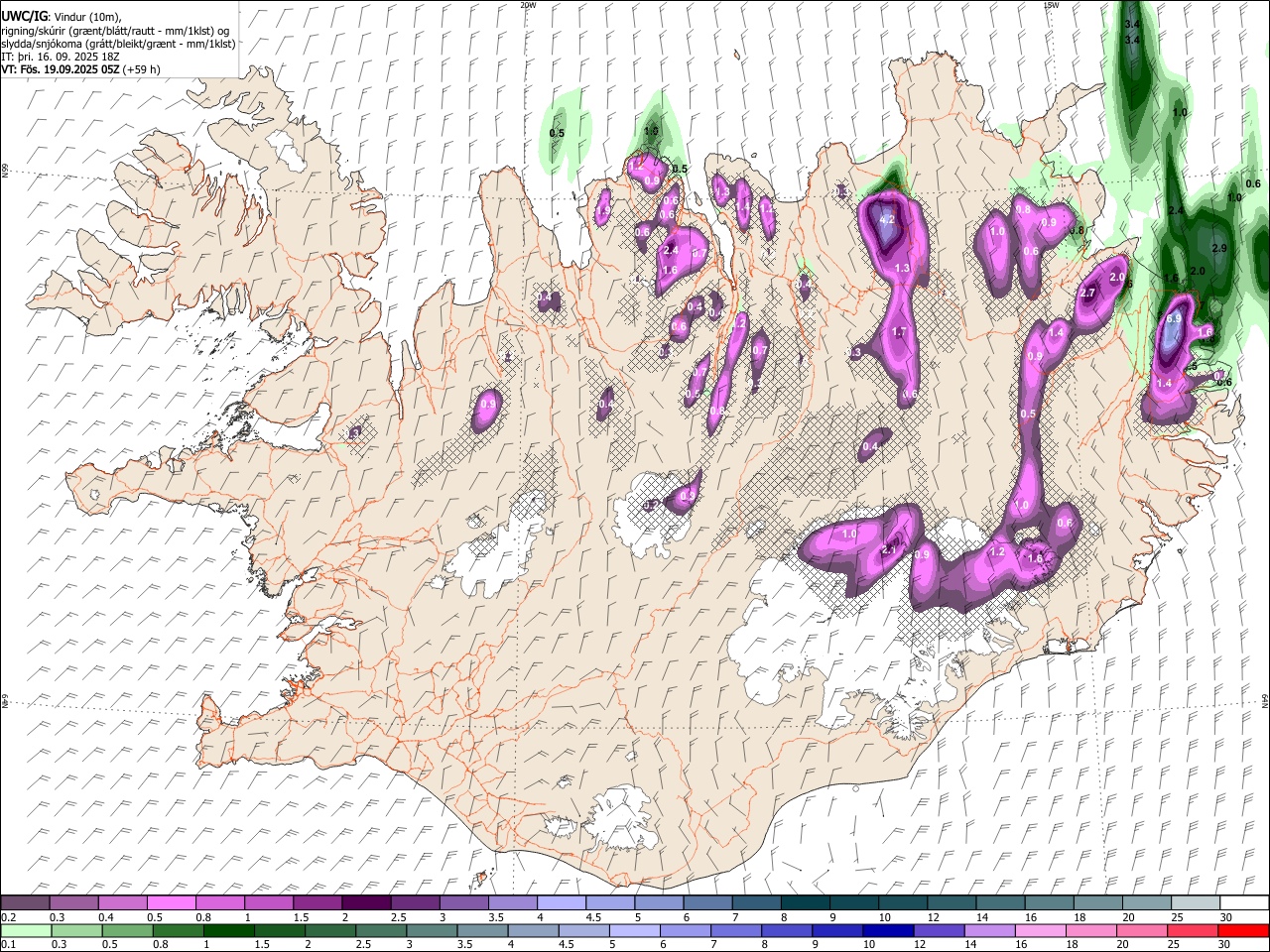Viewport: 1270px width, 952px height.
Task: Click the 15W longitude label at top edge
Action: [1051, 5]
